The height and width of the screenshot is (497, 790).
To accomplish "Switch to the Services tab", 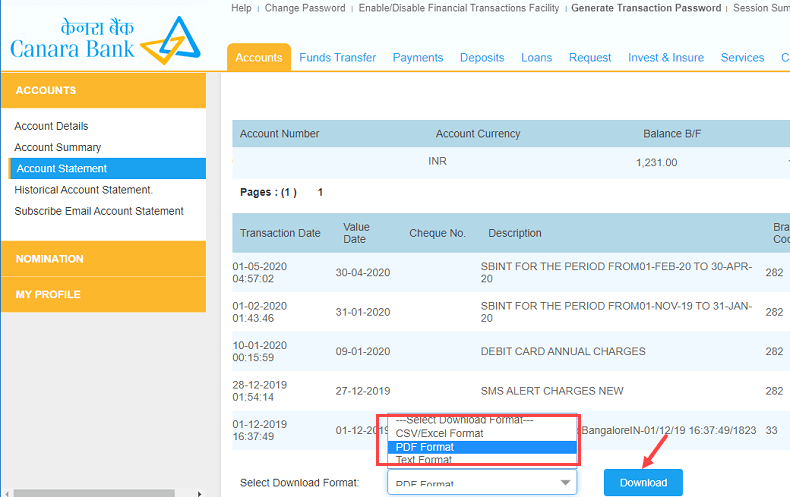I will pos(742,57).
